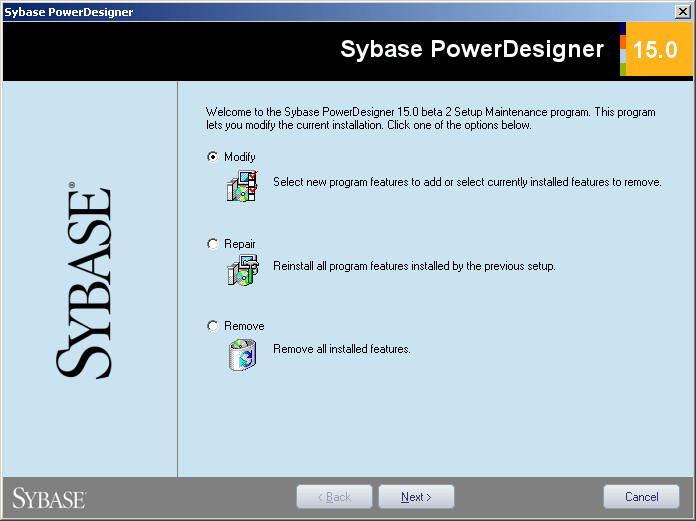Choose the Repair radio option
This screenshot has height=521, width=696.
point(213,244)
